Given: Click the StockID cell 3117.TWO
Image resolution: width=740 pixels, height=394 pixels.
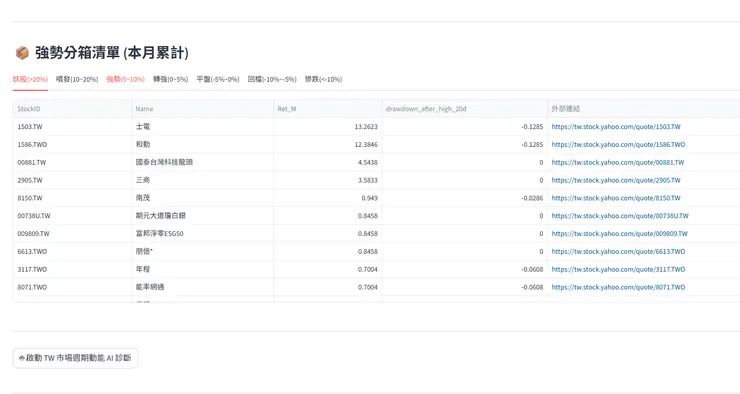Looking at the screenshot, I should pyautogui.click(x=72, y=269).
